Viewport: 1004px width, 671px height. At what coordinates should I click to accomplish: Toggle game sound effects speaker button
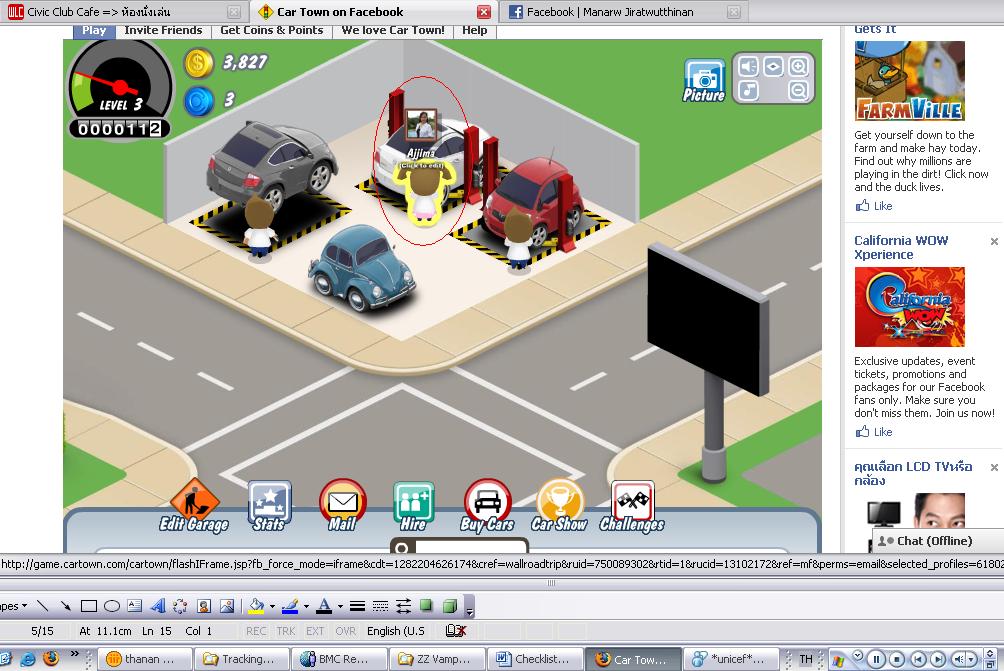pyautogui.click(x=748, y=67)
